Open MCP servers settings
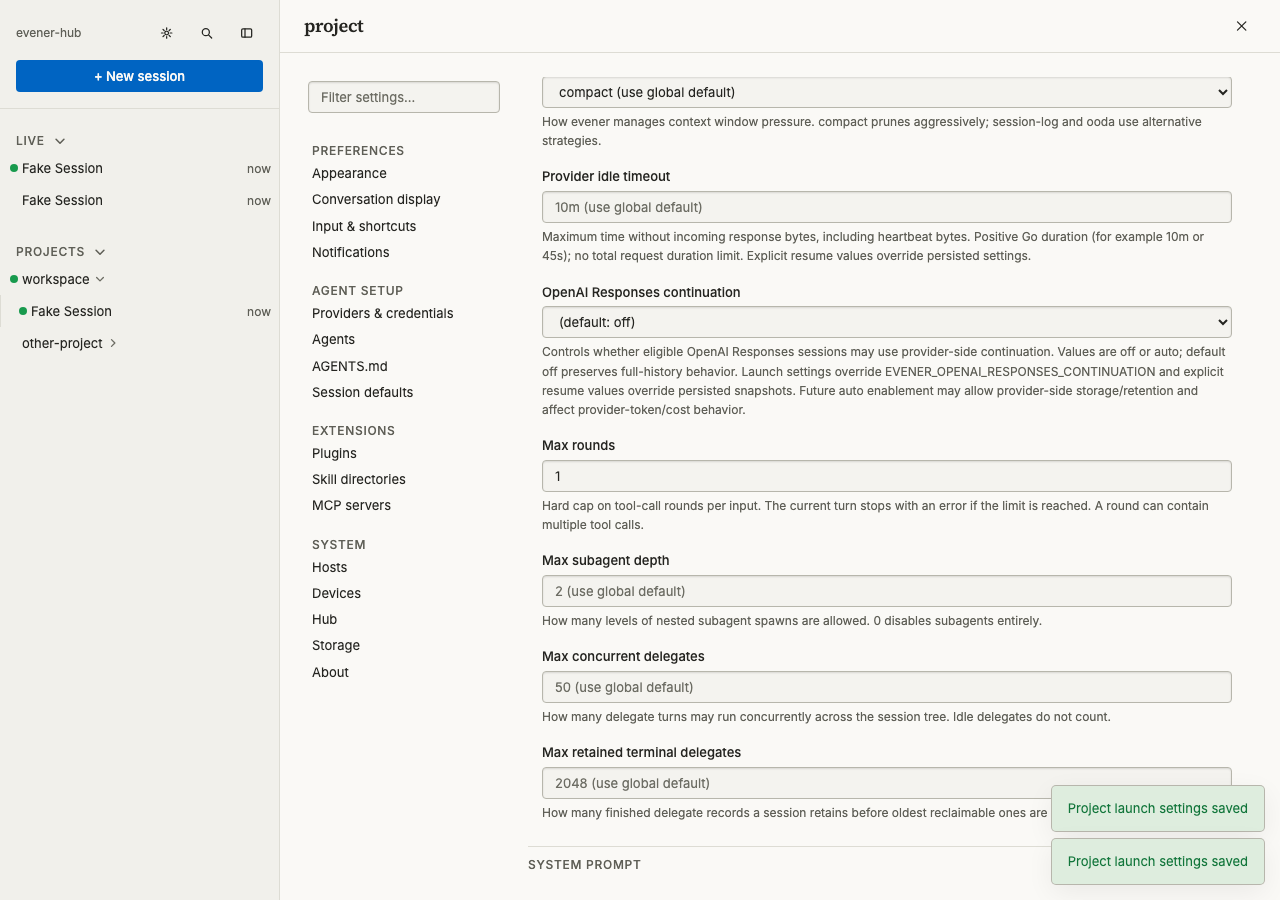Screen dimensions: 1280x900 tap(351, 505)
